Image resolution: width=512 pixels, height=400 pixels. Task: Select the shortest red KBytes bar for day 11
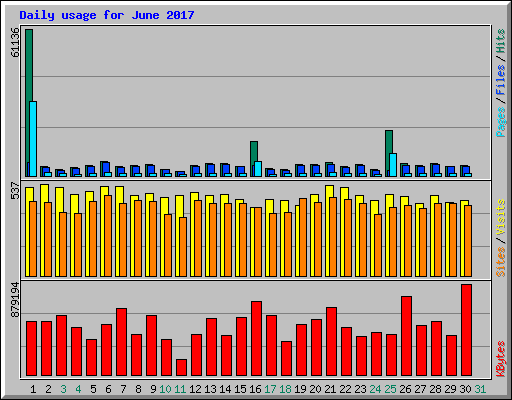[181, 367]
